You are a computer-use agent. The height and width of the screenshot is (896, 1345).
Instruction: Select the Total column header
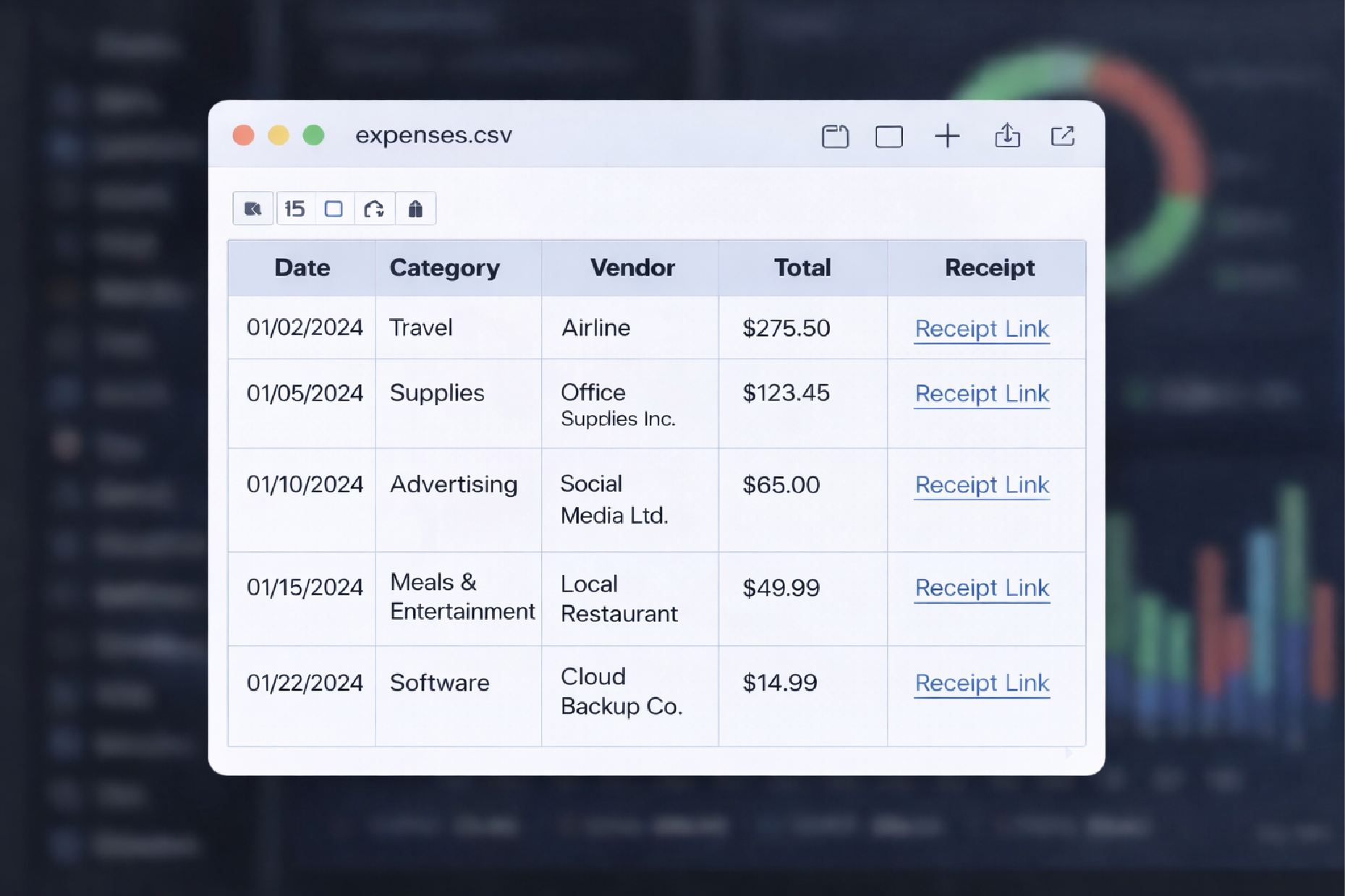pyautogui.click(x=802, y=268)
